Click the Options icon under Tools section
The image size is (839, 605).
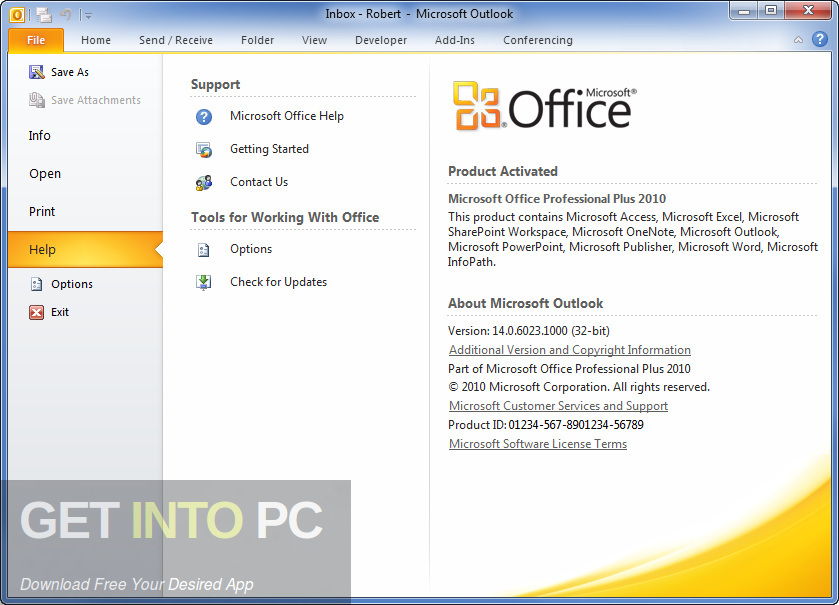click(204, 250)
